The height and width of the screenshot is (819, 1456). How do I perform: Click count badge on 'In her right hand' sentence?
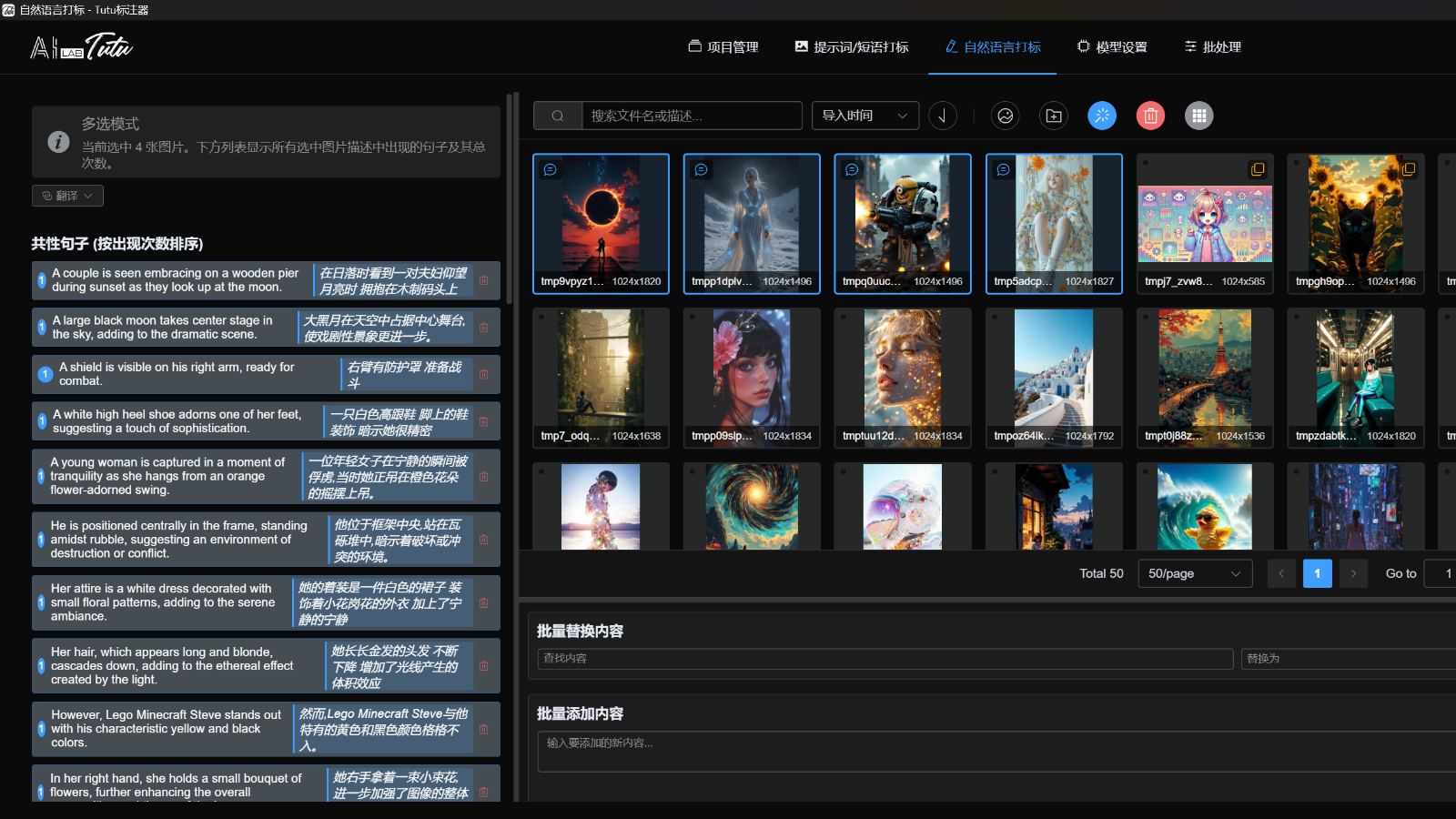pos(41,792)
